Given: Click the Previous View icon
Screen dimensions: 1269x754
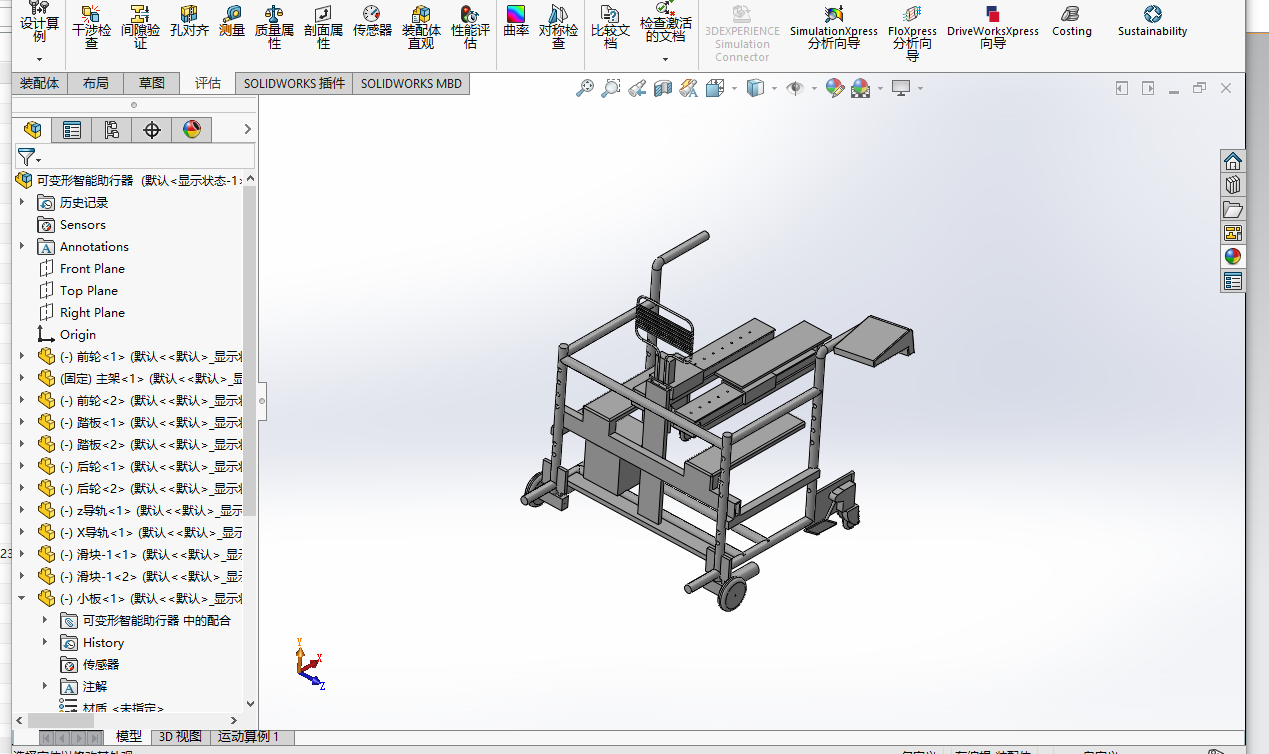Looking at the screenshot, I should pos(637,89).
